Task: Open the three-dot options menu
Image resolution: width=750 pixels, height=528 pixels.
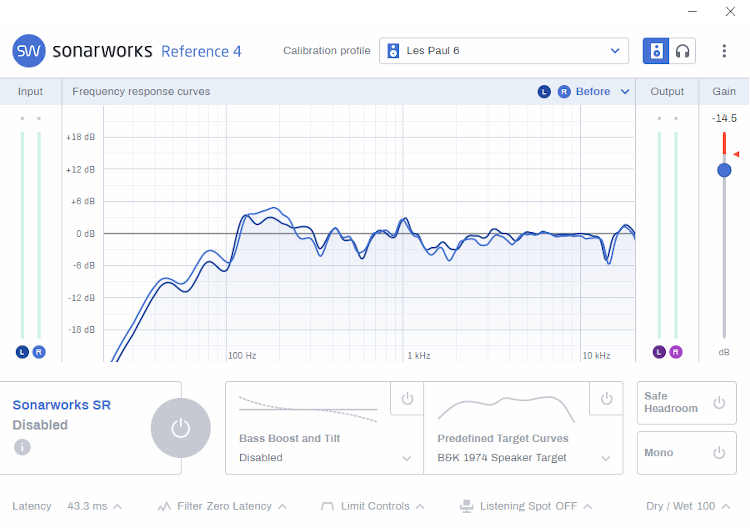Action: [x=724, y=51]
